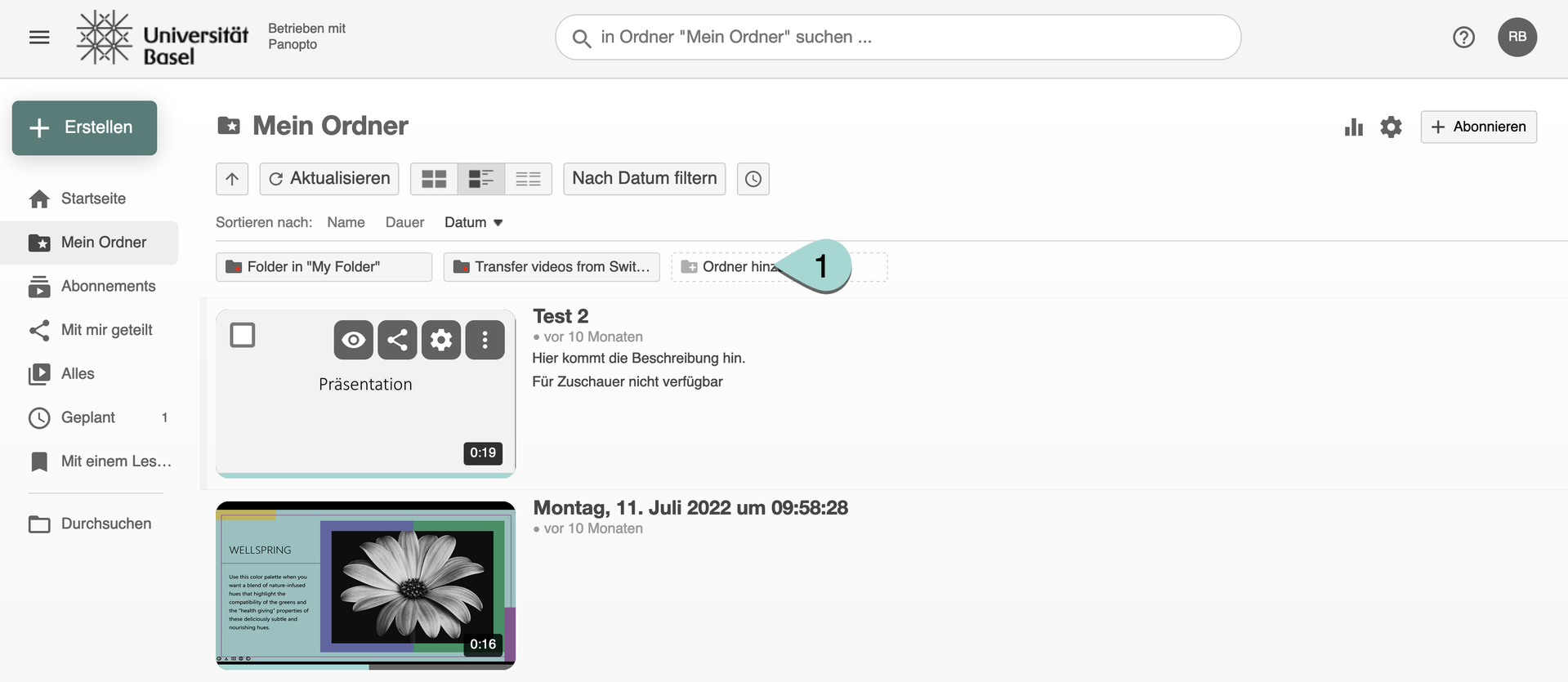Open folder settings gear icon
1568x682 pixels.
pyautogui.click(x=1391, y=127)
